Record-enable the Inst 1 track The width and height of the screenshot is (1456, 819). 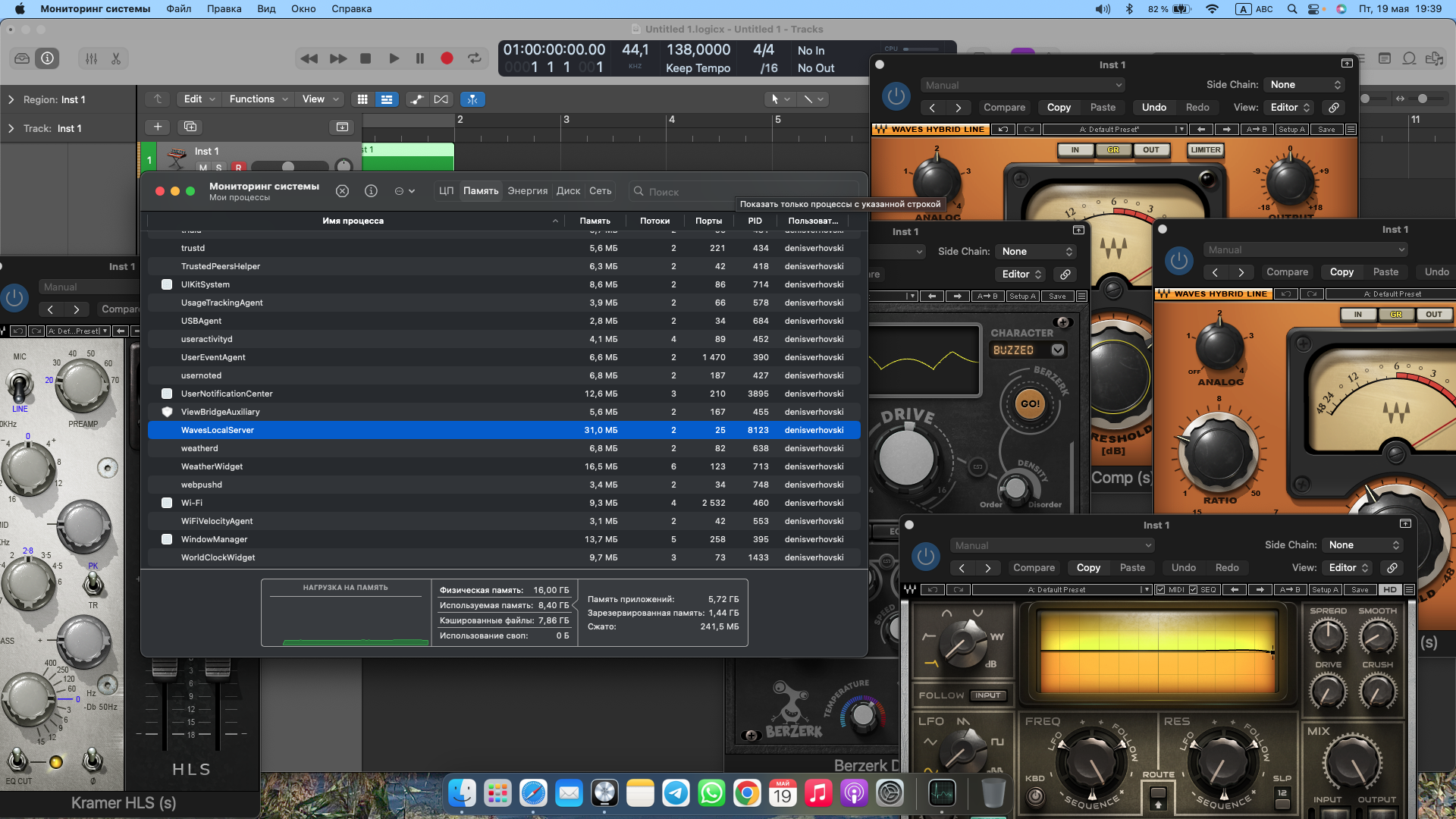[x=239, y=168]
